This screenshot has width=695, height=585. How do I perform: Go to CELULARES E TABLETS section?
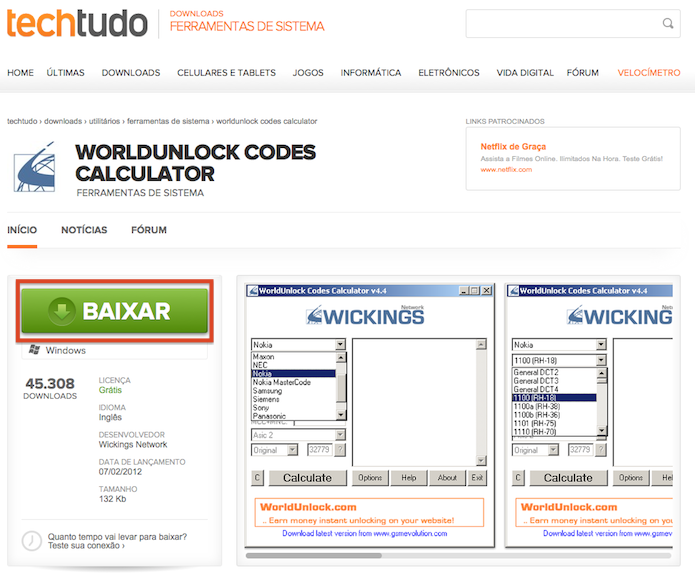226,73
